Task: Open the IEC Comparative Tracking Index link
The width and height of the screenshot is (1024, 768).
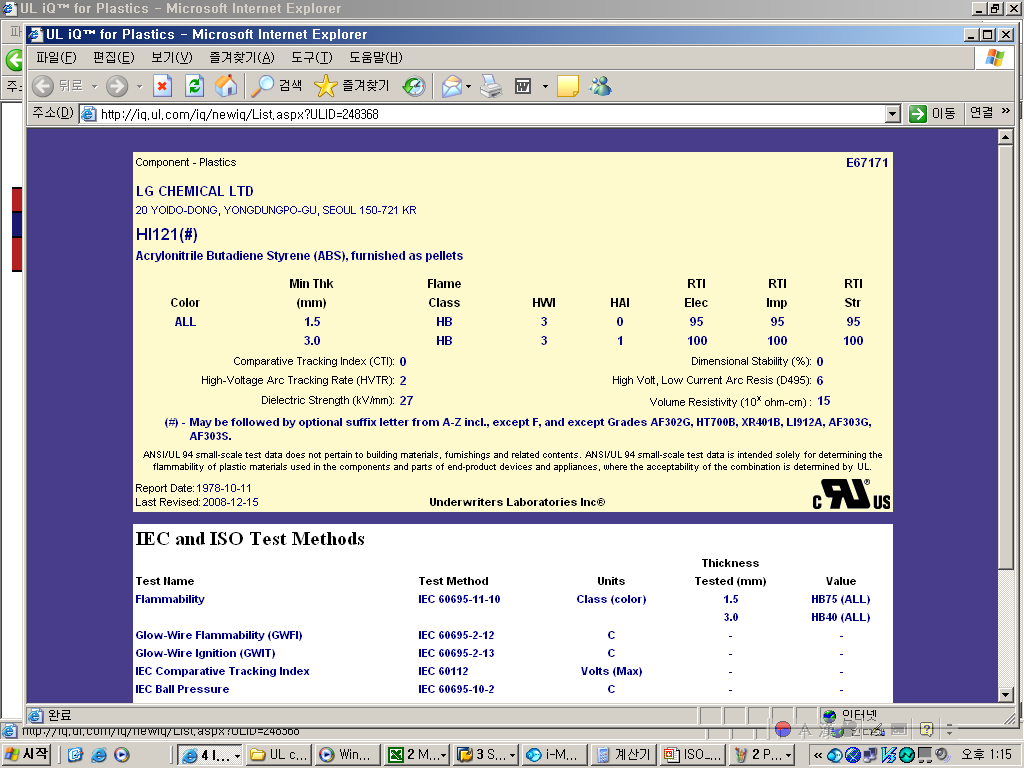Action: (222, 671)
